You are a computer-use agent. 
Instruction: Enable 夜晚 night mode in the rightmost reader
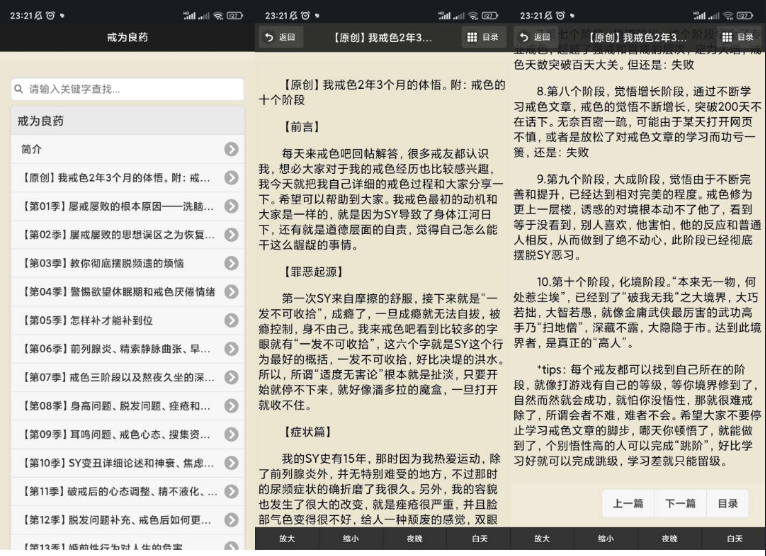coord(670,538)
